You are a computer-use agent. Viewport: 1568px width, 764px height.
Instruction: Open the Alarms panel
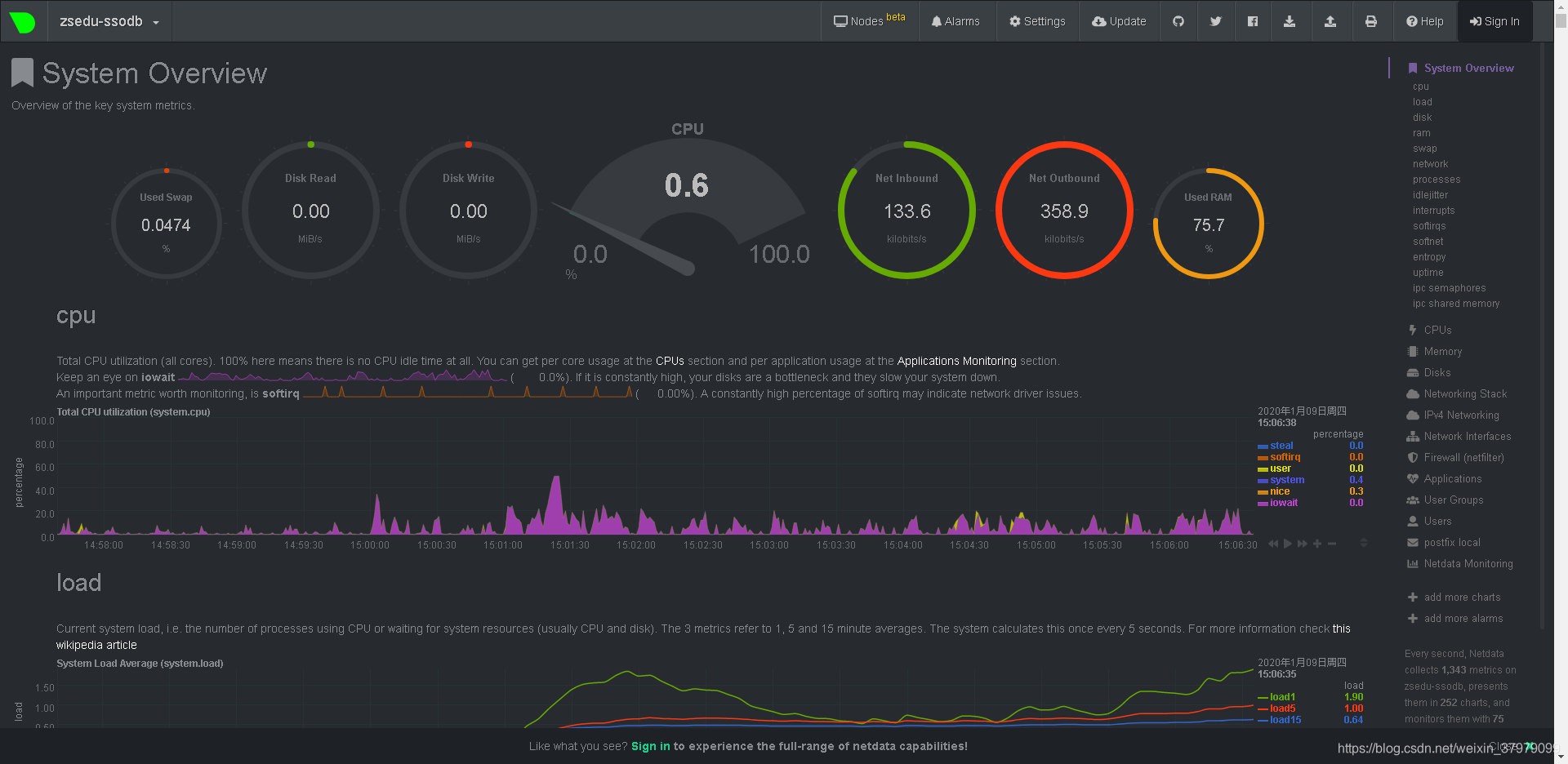pyautogui.click(x=955, y=21)
